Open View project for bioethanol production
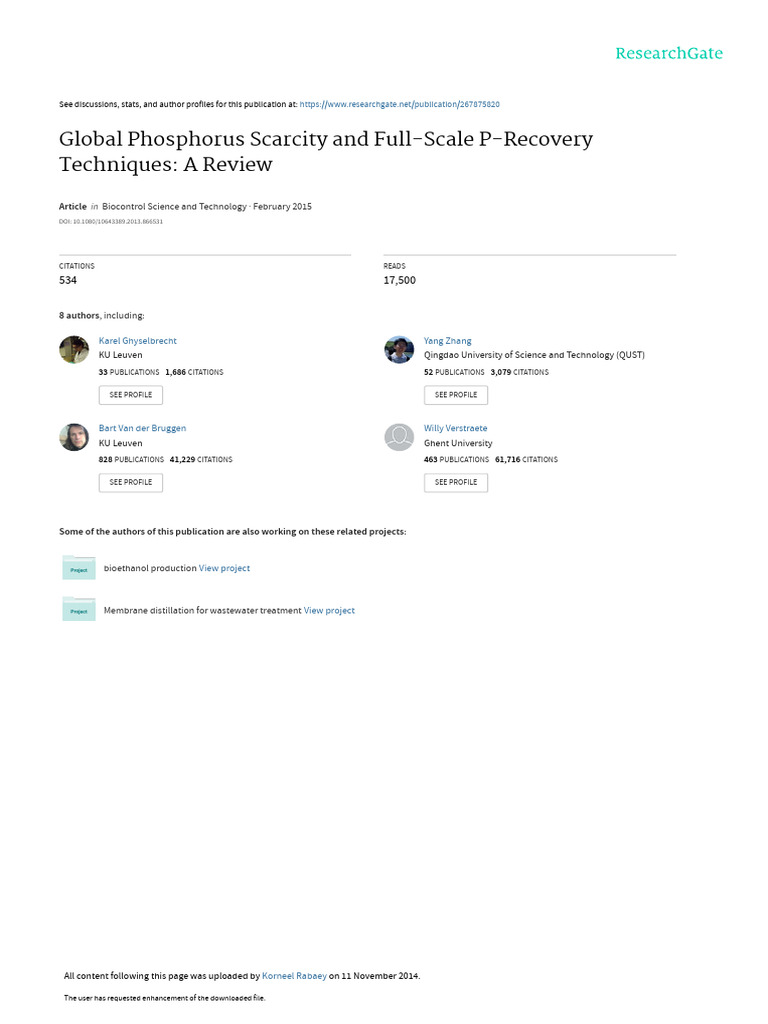 click(x=224, y=568)
